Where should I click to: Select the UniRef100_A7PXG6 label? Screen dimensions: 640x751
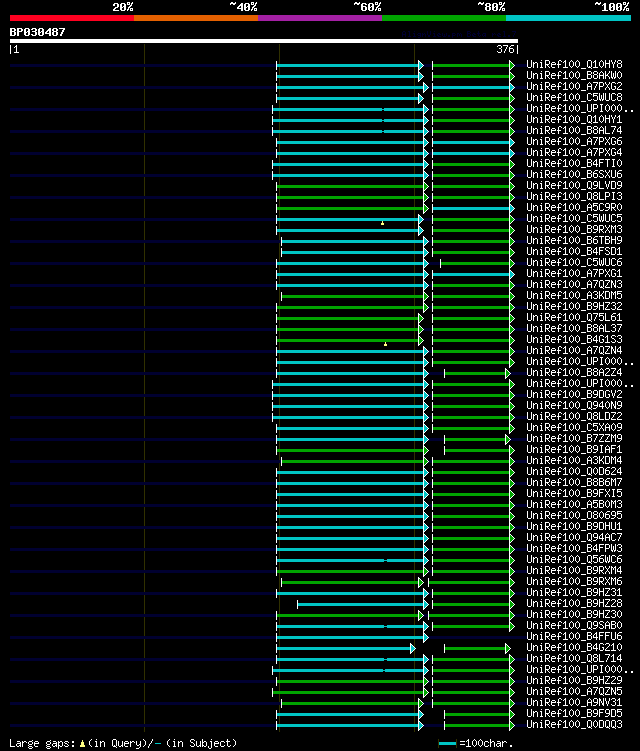pyautogui.click(x=574, y=141)
